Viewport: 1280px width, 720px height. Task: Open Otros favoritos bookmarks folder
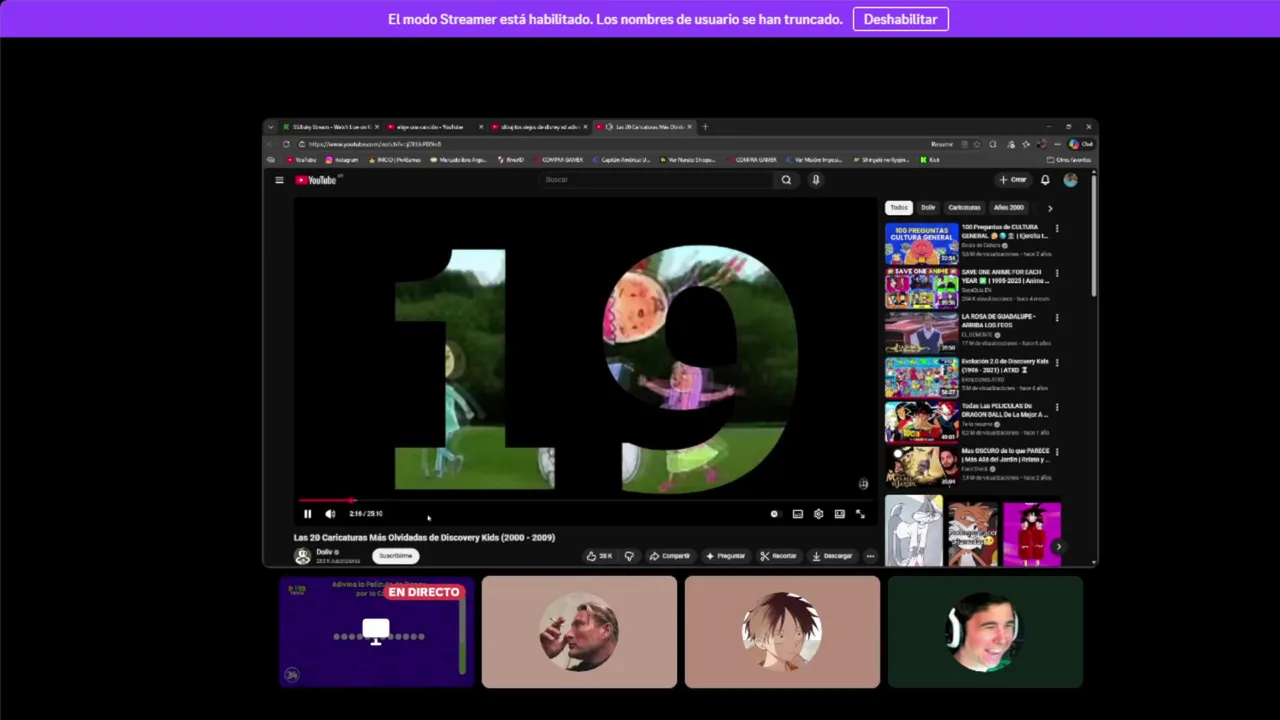1069,160
